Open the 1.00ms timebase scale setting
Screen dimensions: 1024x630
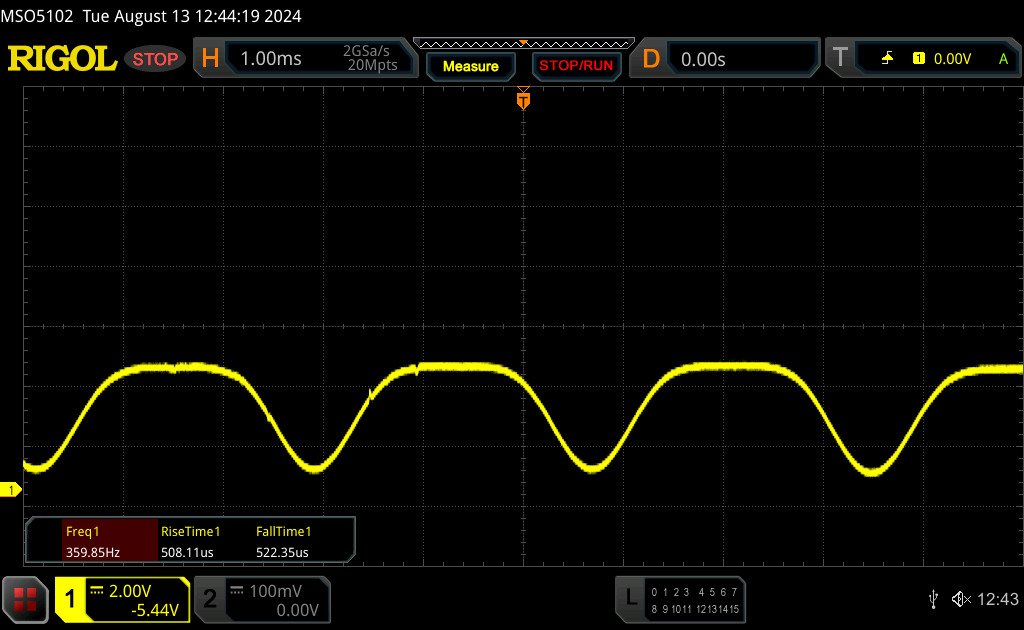(271, 59)
